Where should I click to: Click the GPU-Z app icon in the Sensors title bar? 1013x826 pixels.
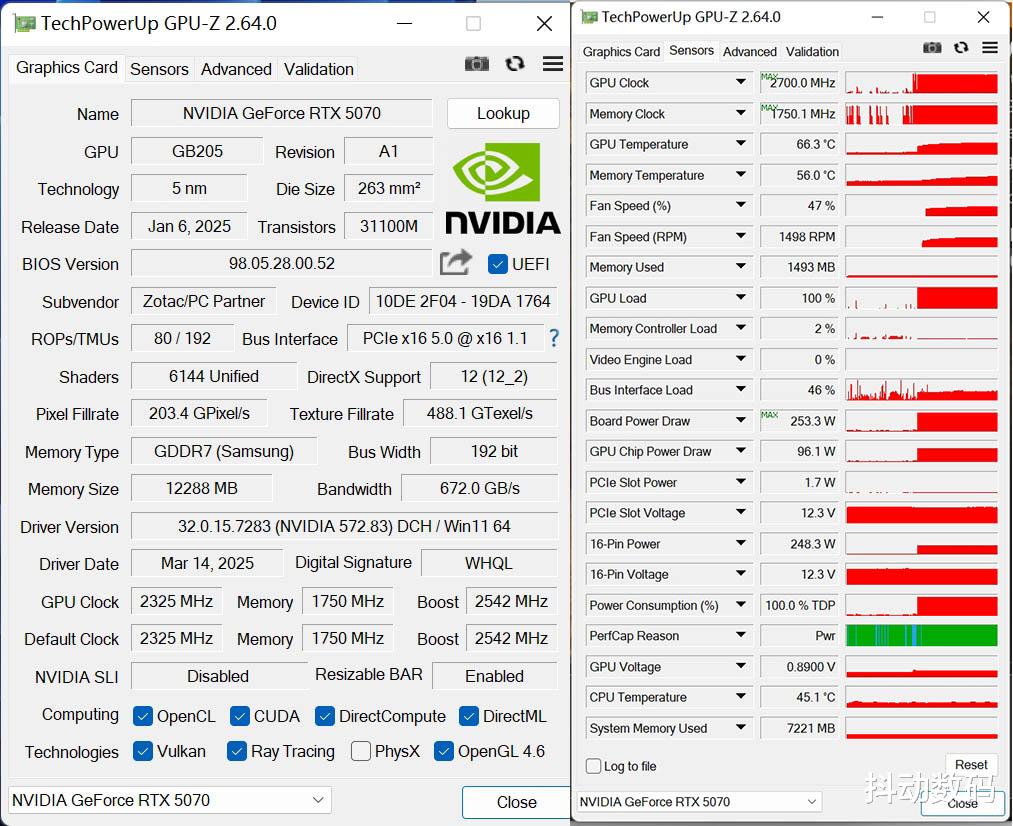(x=589, y=17)
